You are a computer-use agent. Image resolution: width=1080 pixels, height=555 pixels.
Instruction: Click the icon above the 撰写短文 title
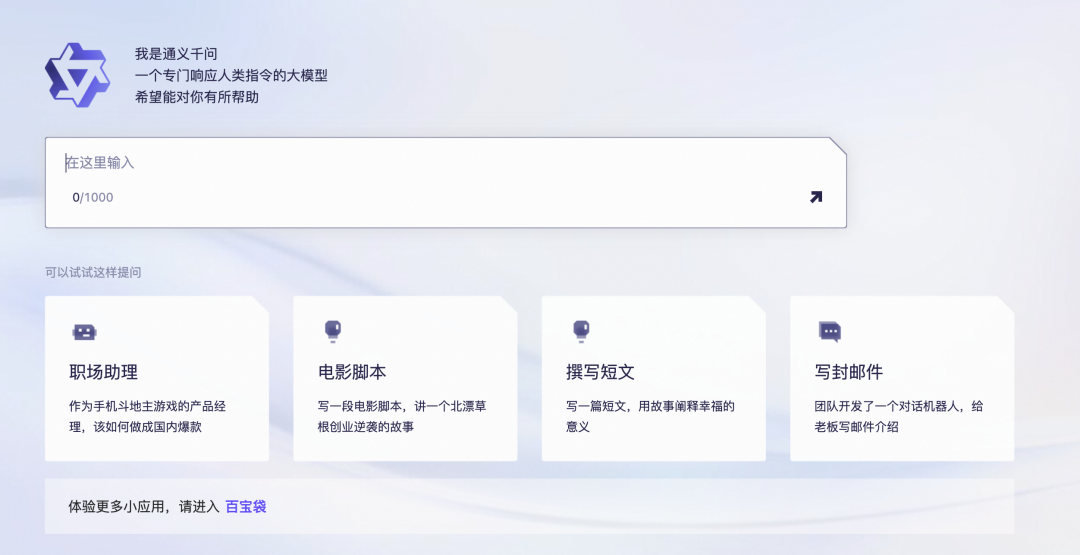[581, 331]
